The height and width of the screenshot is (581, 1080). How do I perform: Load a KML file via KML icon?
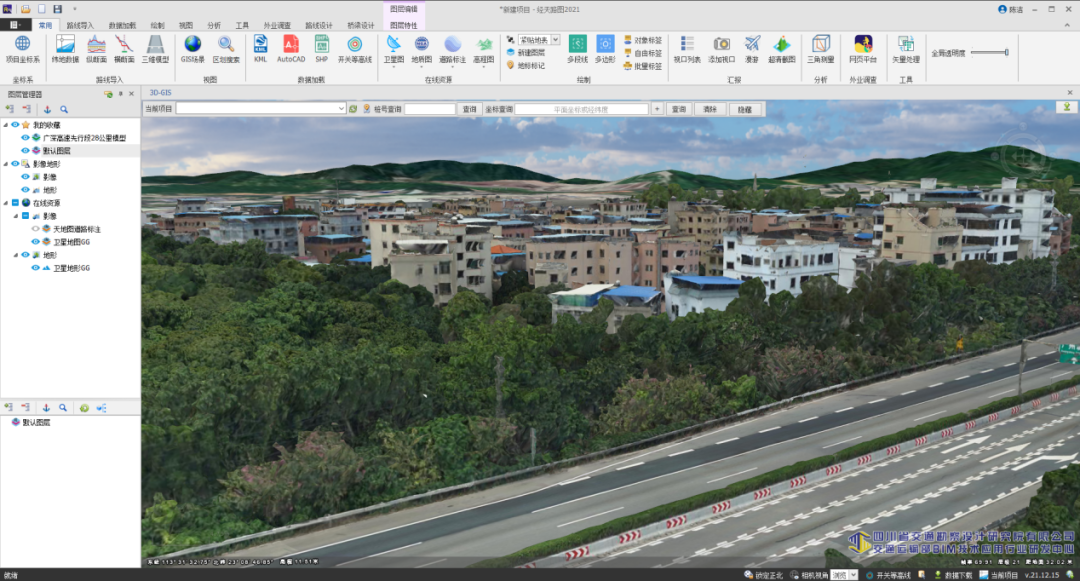click(x=260, y=49)
